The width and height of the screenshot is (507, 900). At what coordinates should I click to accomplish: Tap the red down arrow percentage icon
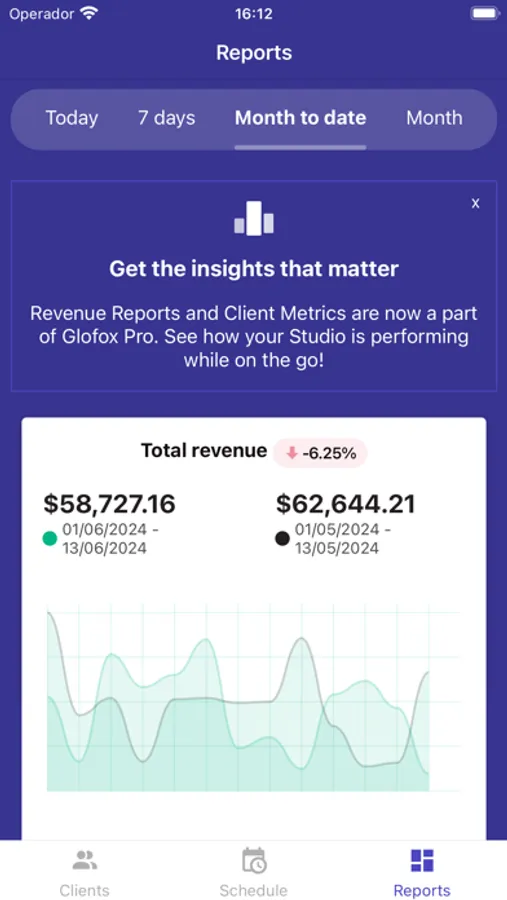pyautogui.click(x=292, y=453)
